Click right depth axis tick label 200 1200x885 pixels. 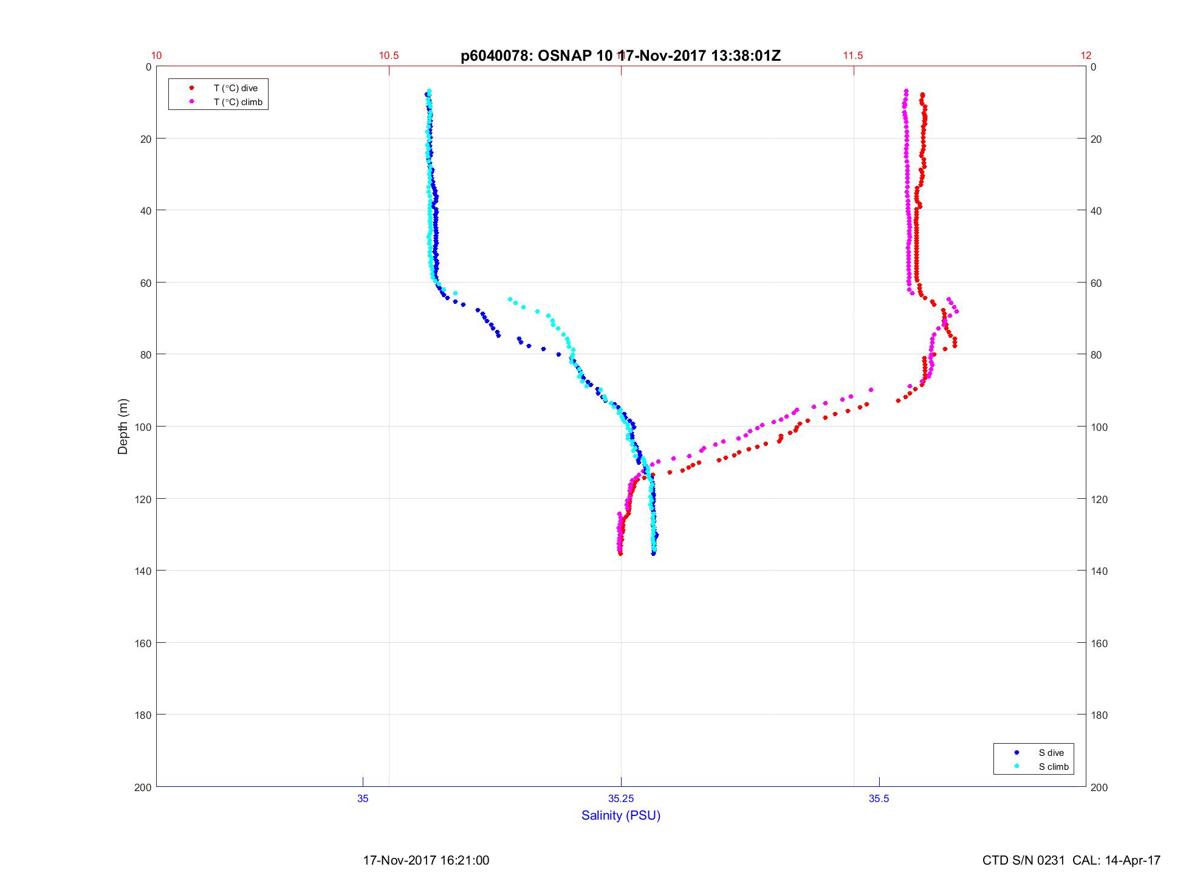[1101, 787]
